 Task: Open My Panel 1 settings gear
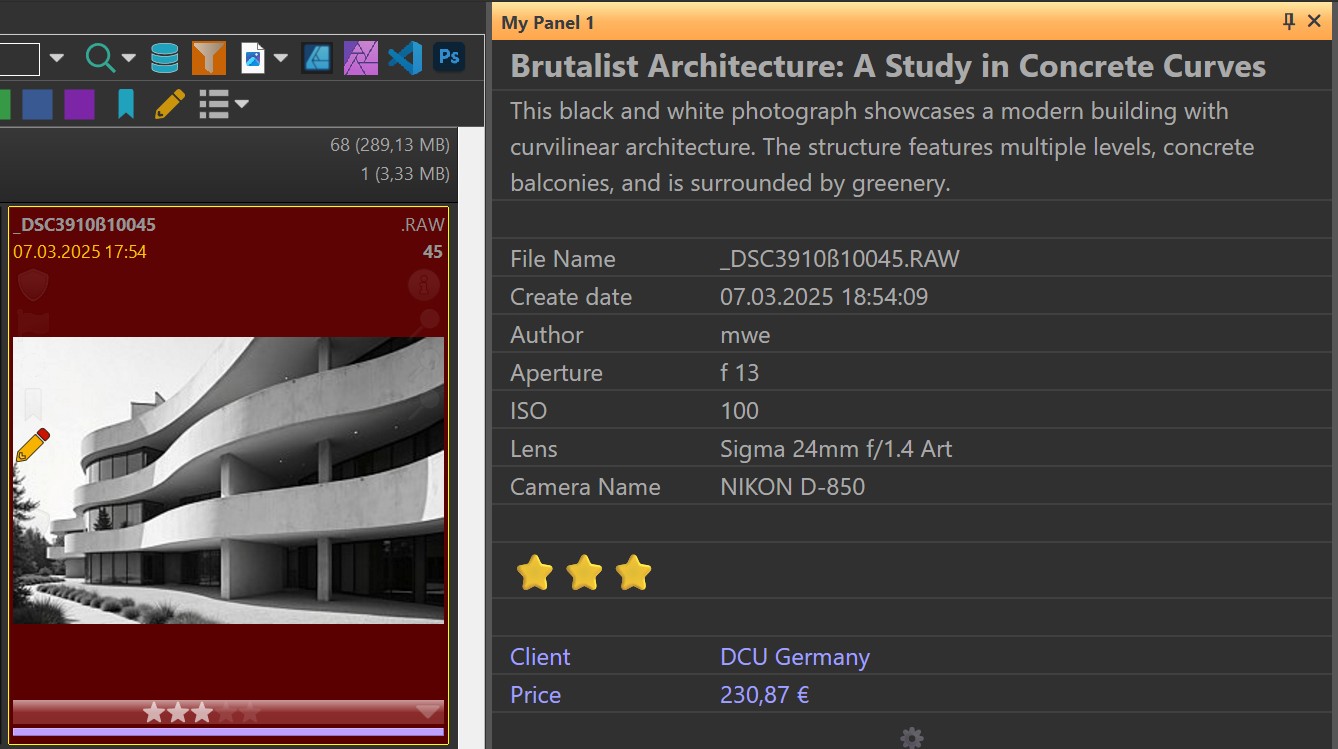click(x=912, y=738)
